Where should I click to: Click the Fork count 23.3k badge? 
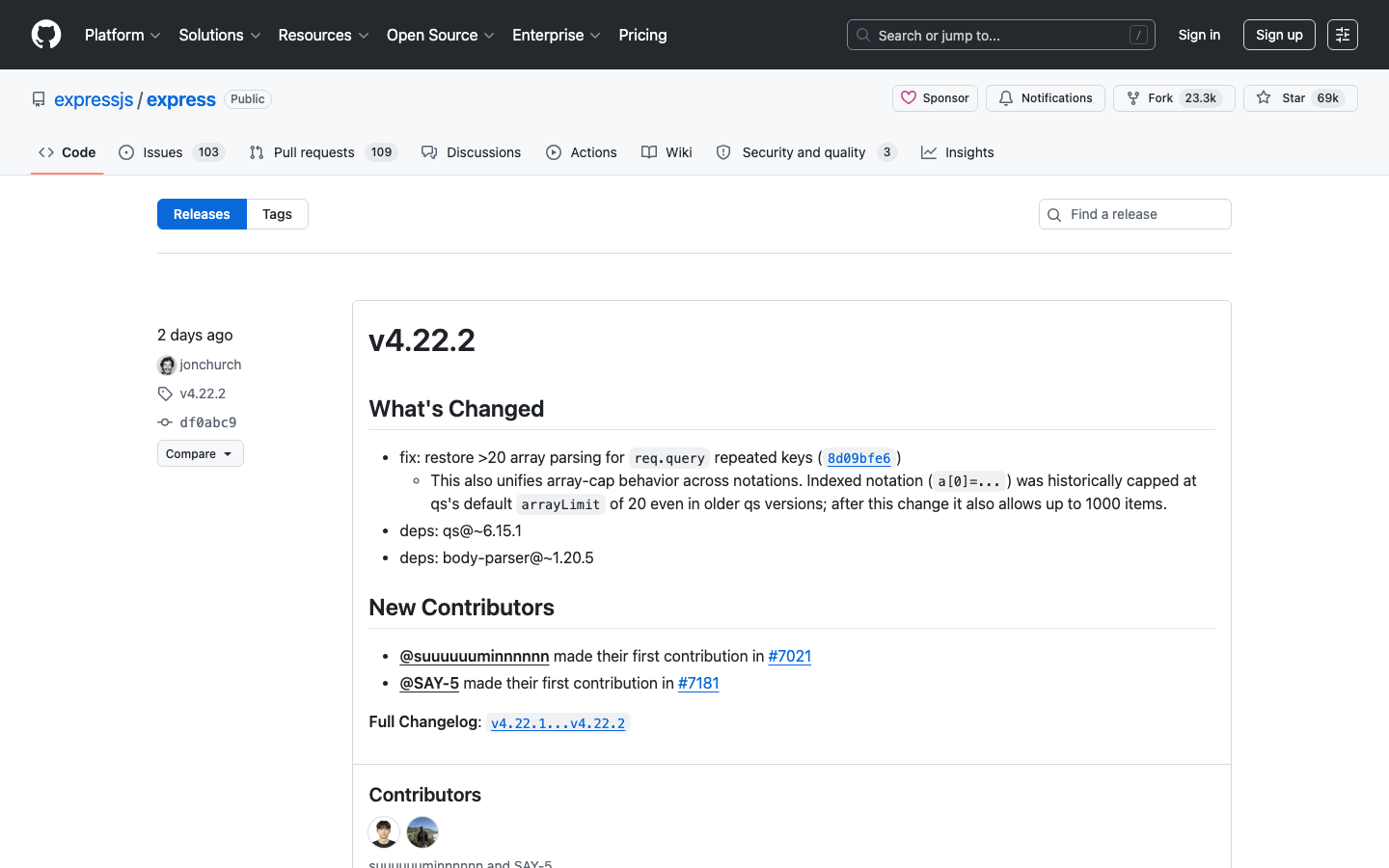coord(1201,98)
